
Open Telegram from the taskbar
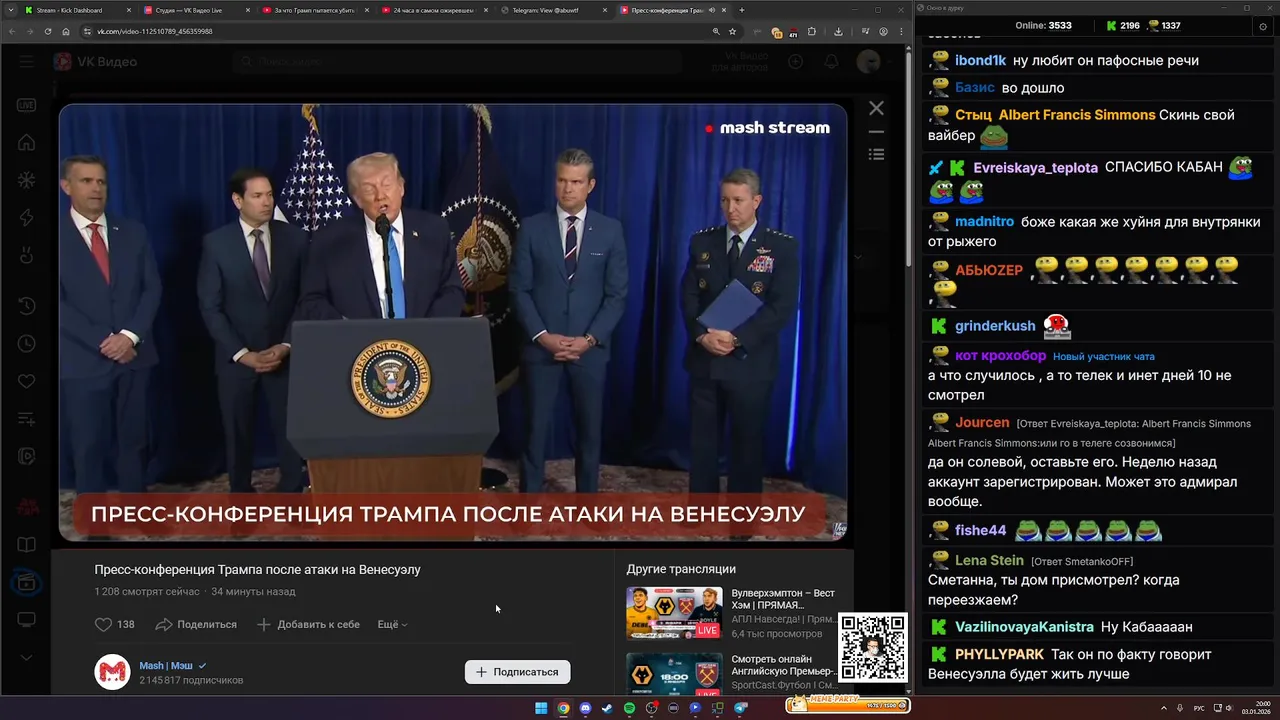(741, 708)
